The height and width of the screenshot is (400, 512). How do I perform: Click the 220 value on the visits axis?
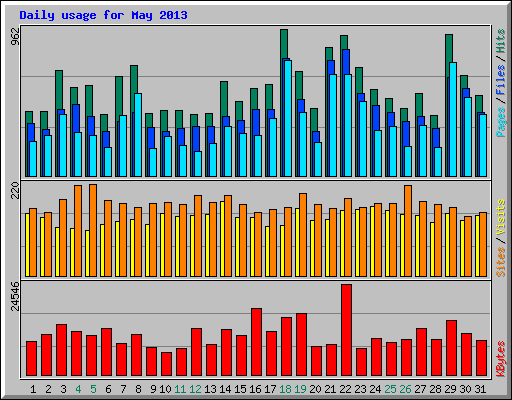point(15,190)
